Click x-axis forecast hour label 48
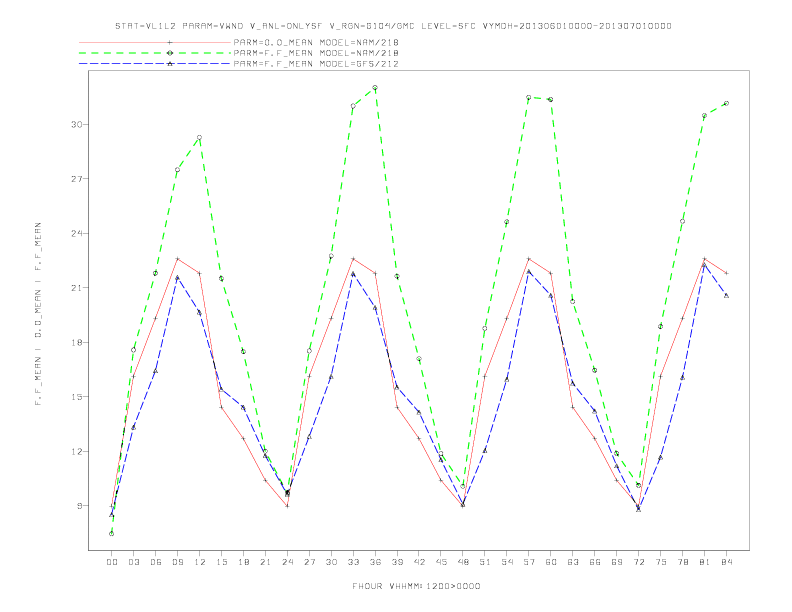 463,562
